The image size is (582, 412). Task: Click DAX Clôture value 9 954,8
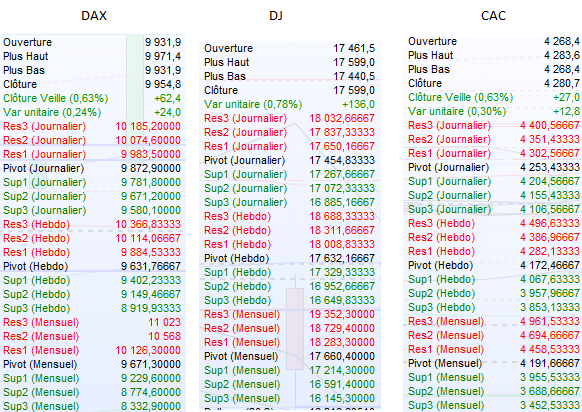(163, 84)
